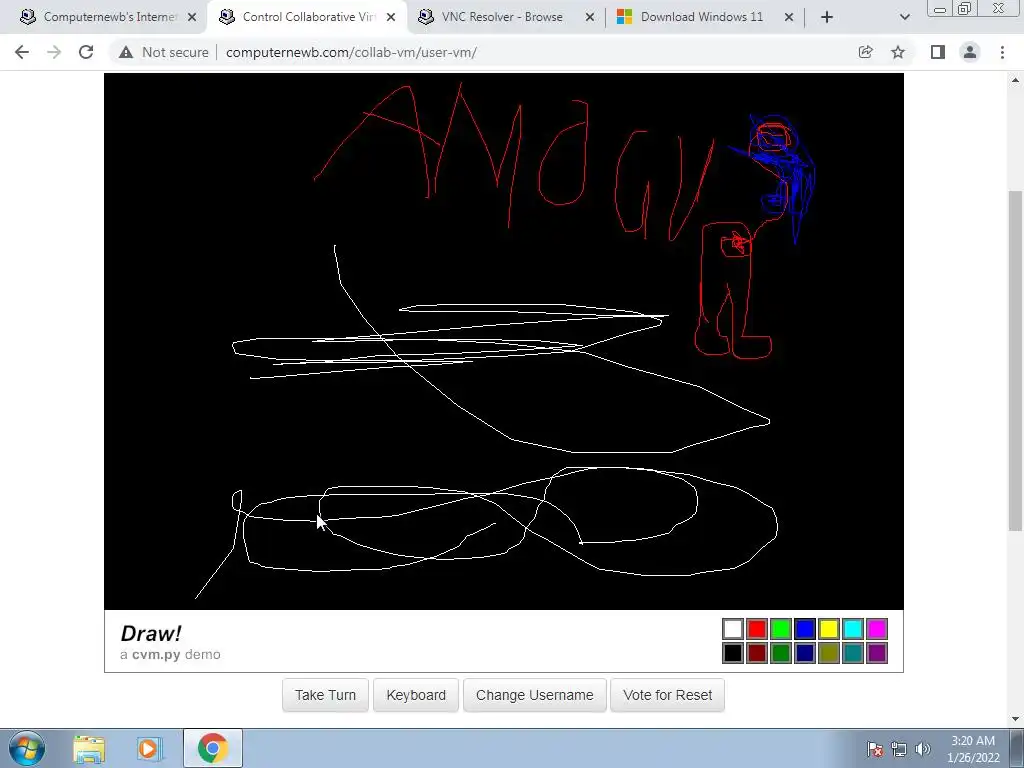Screen dimensions: 1024x768
Task: Open the Chrome three-dot menu
Action: 1002,52
